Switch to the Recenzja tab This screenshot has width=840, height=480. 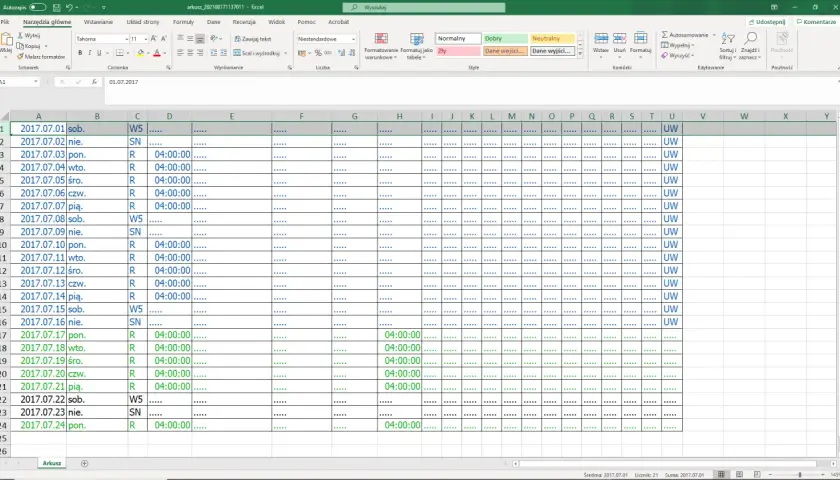coord(244,22)
